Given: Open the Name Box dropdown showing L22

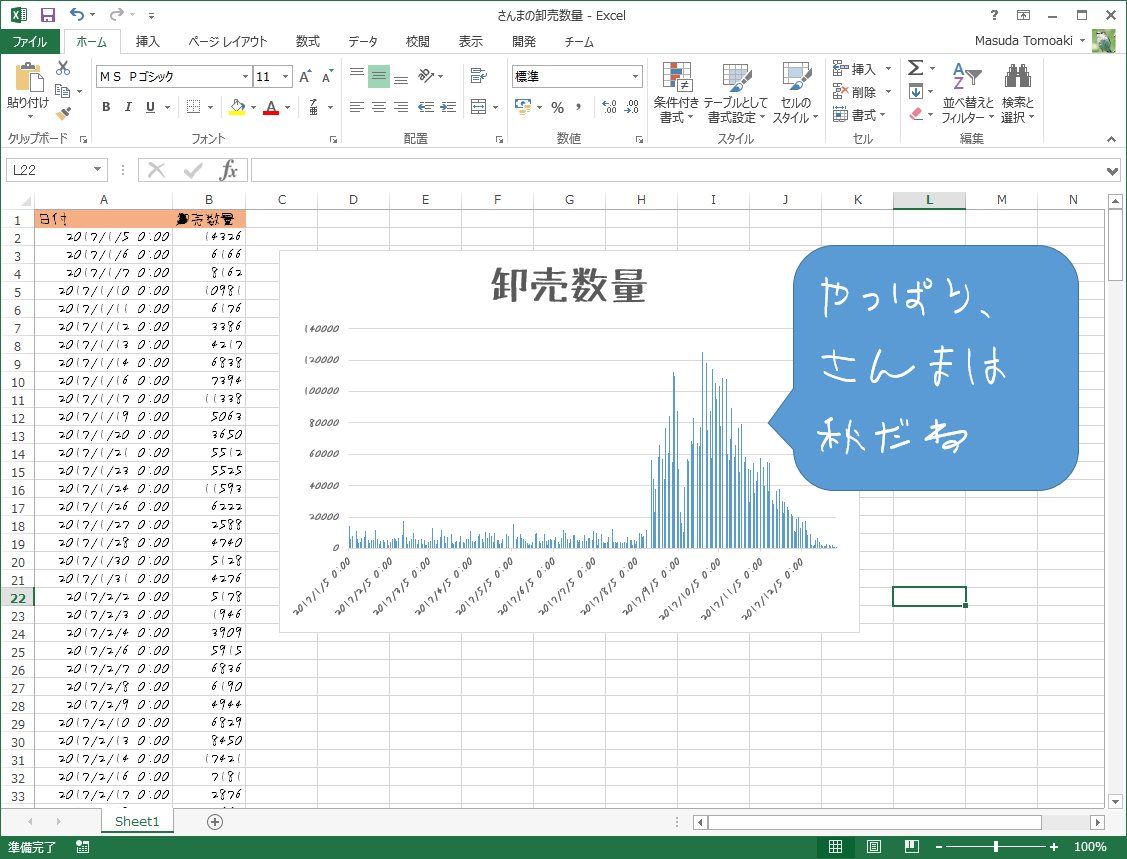Looking at the screenshot, I should pos(97,170).
